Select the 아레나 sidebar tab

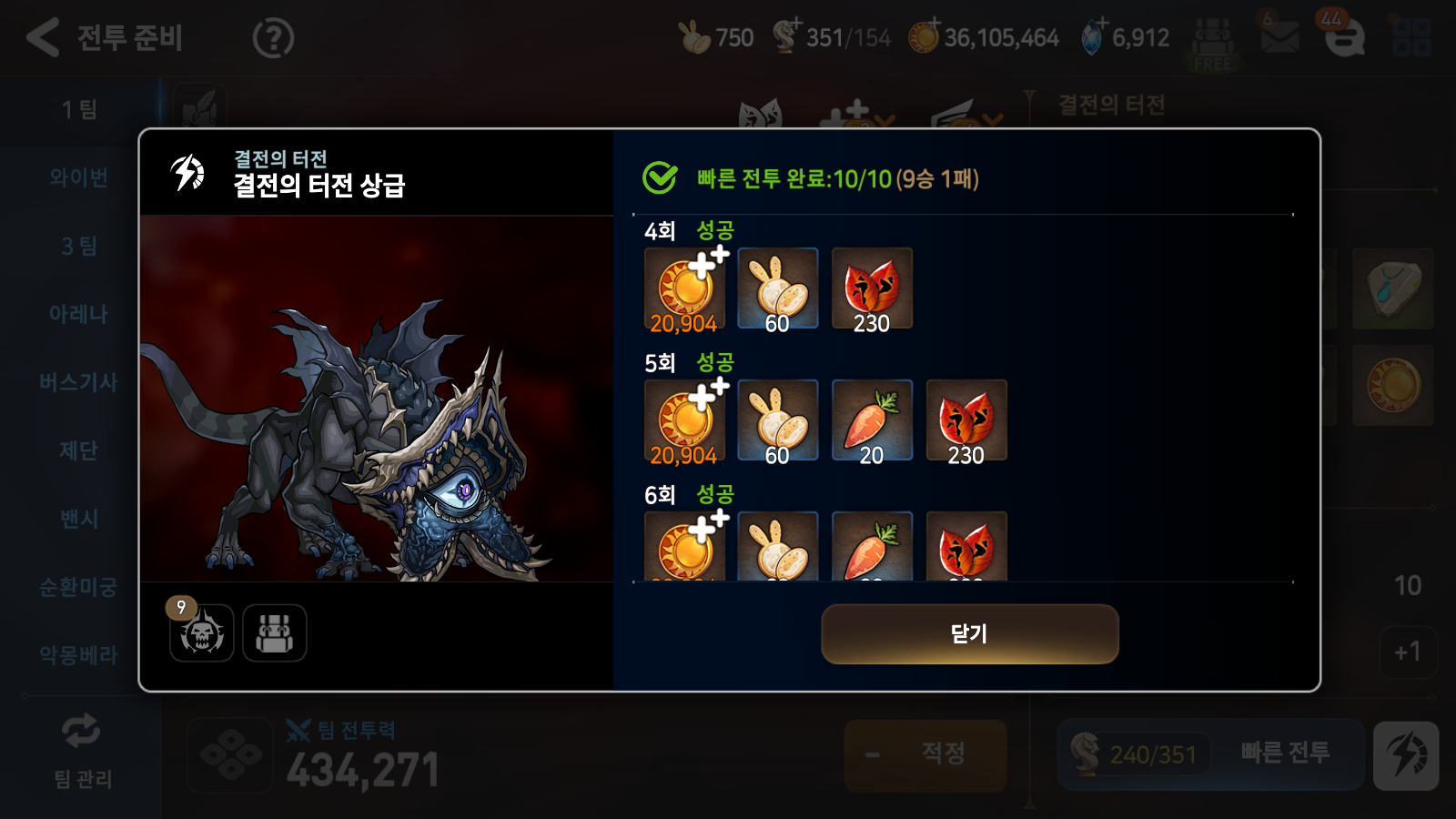coord(80,314)
